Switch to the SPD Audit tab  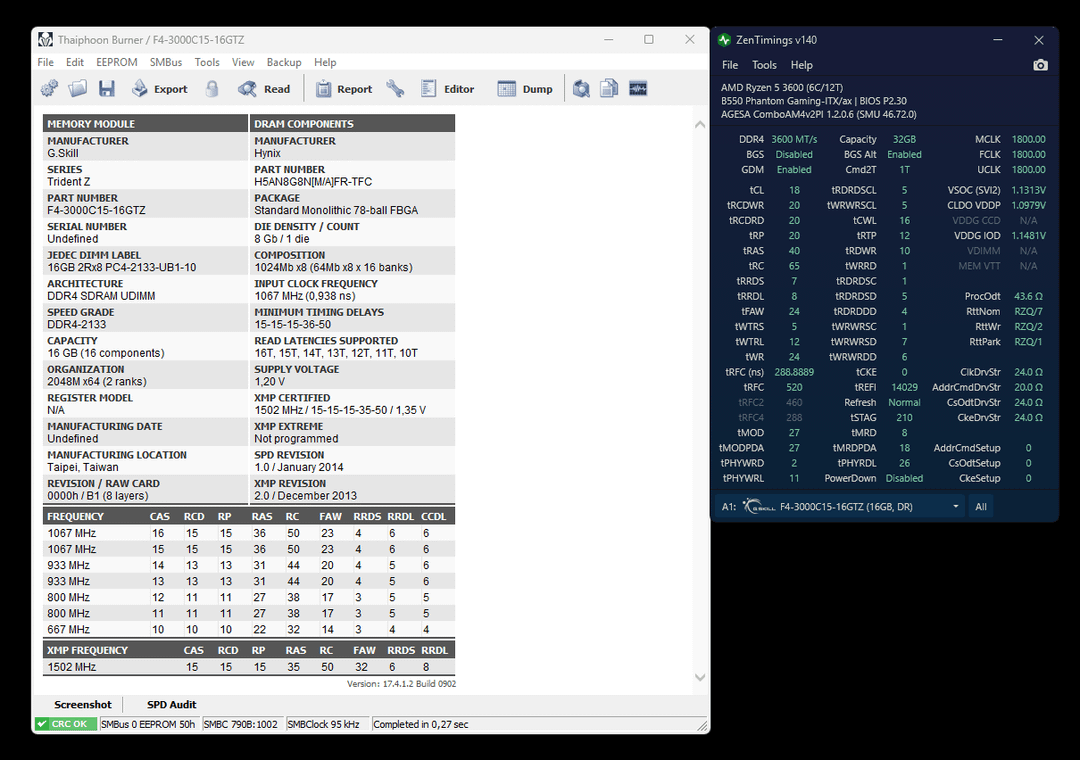tap(172, 704)
